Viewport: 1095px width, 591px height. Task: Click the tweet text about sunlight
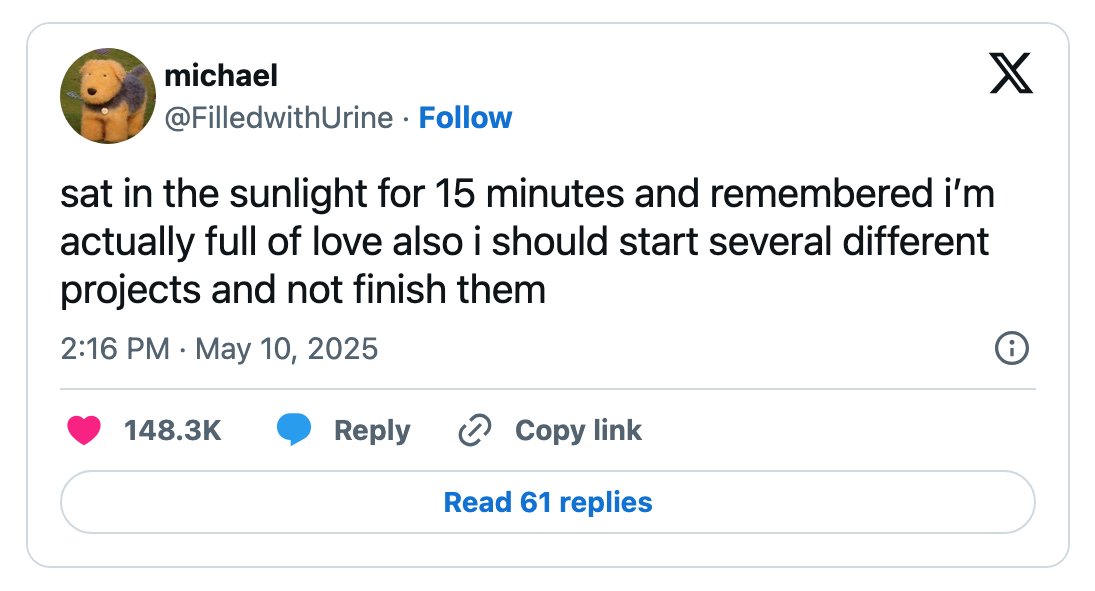point(527,241)
